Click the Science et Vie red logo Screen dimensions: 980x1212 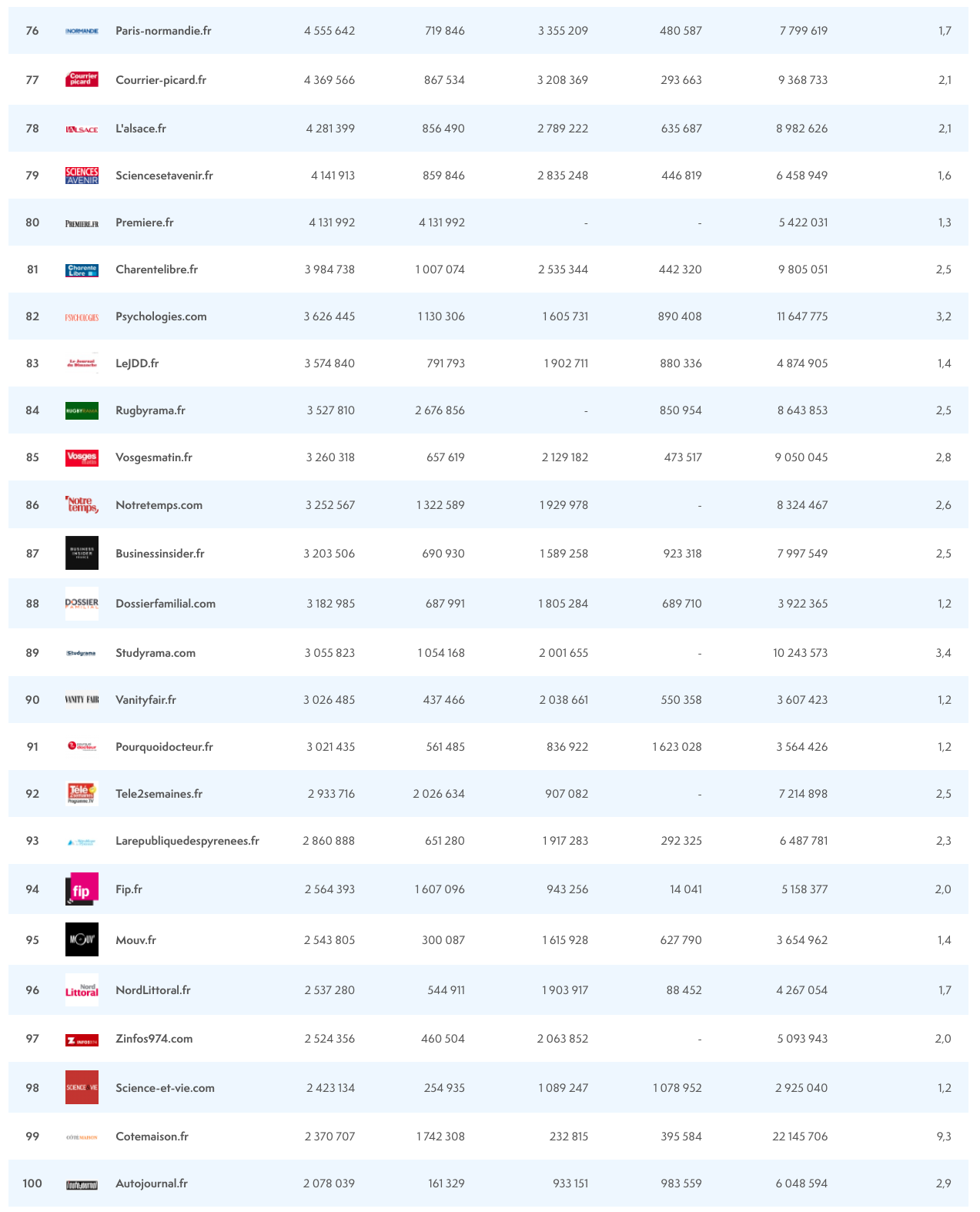82,1087
